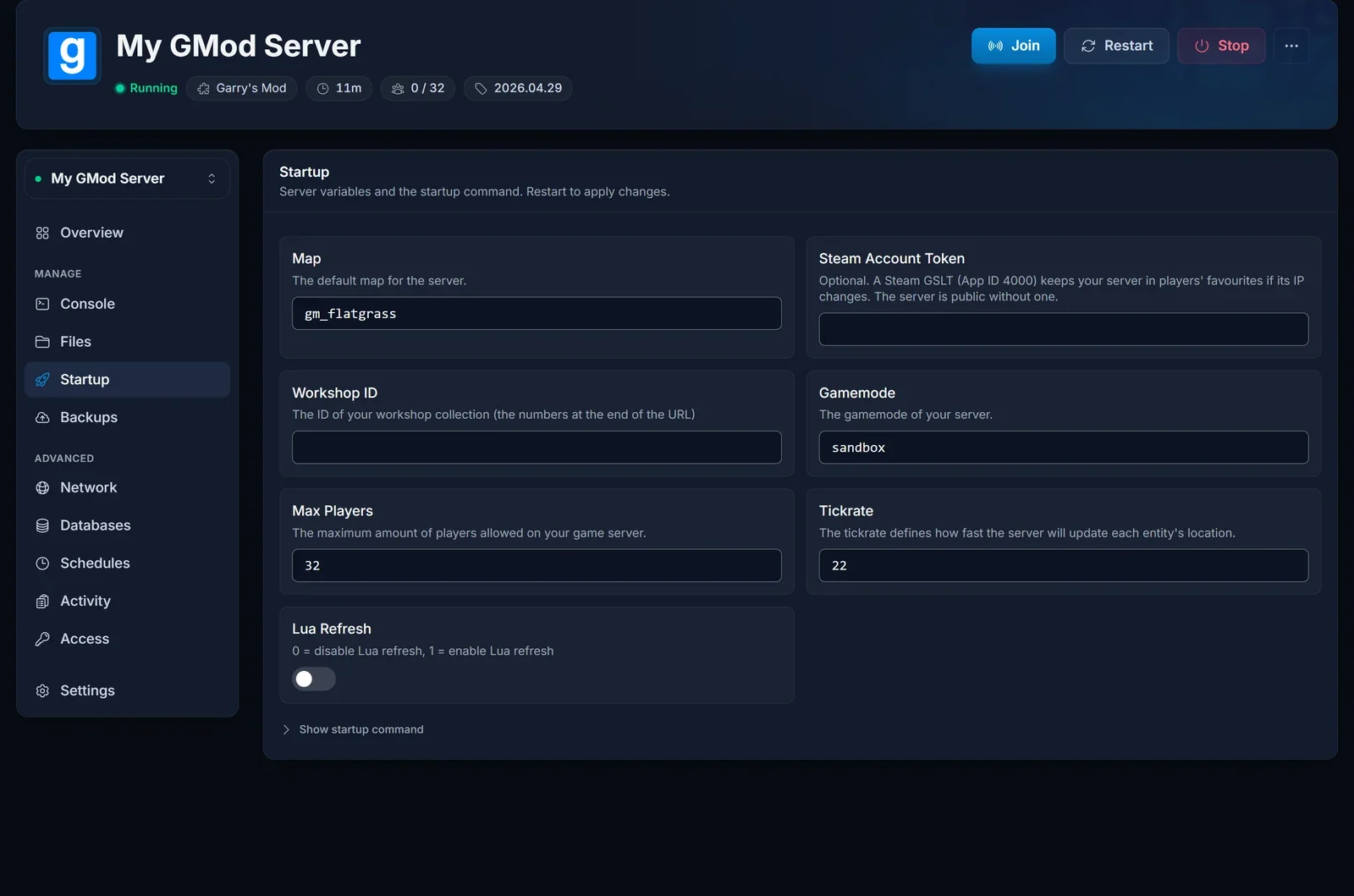Click the Startup section heading
The image size is (1354, 896).
click(x=305, y=172)
